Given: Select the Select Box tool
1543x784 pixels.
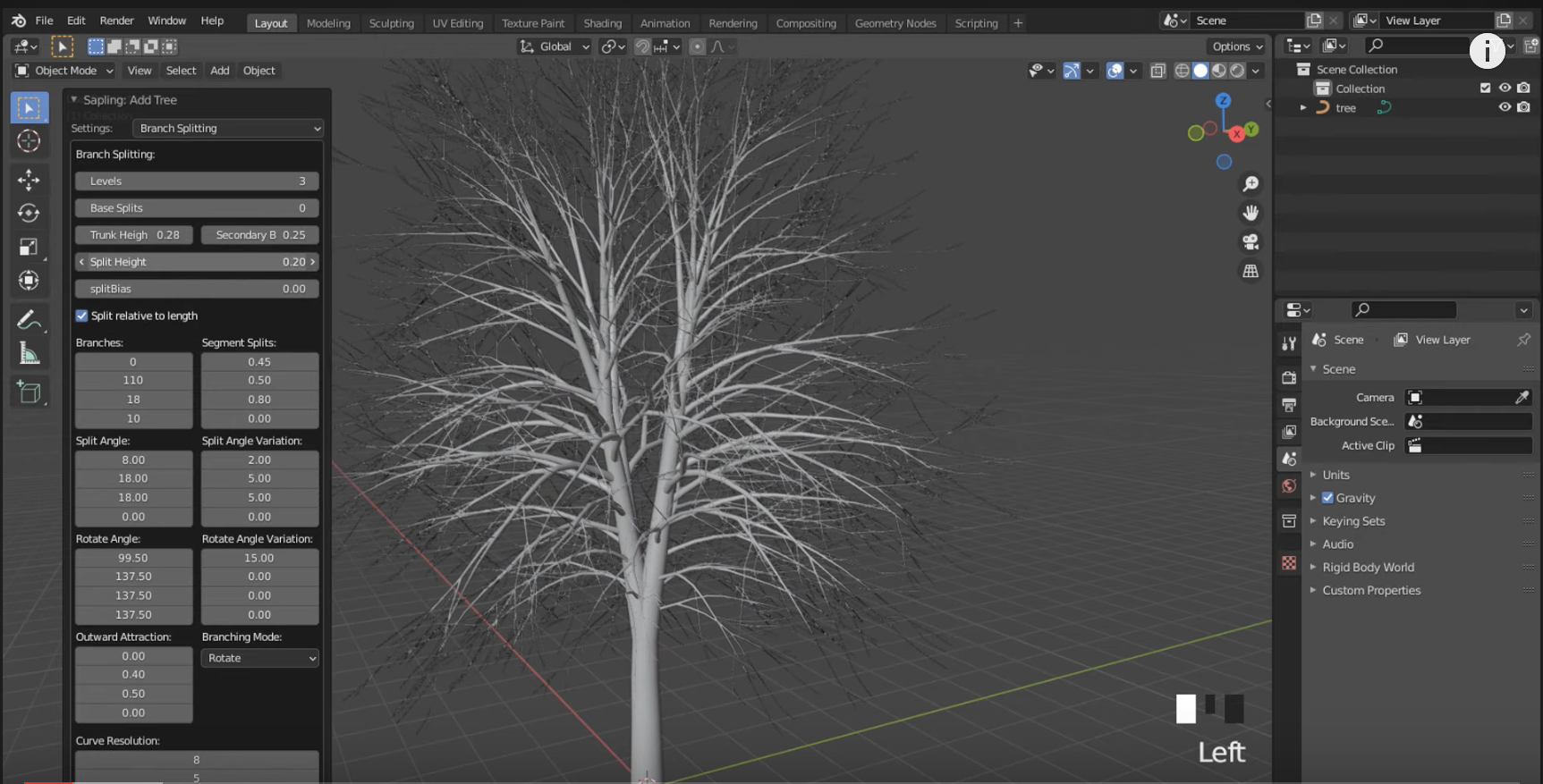Looking at the screenshot, I should (x=30, y=108).
